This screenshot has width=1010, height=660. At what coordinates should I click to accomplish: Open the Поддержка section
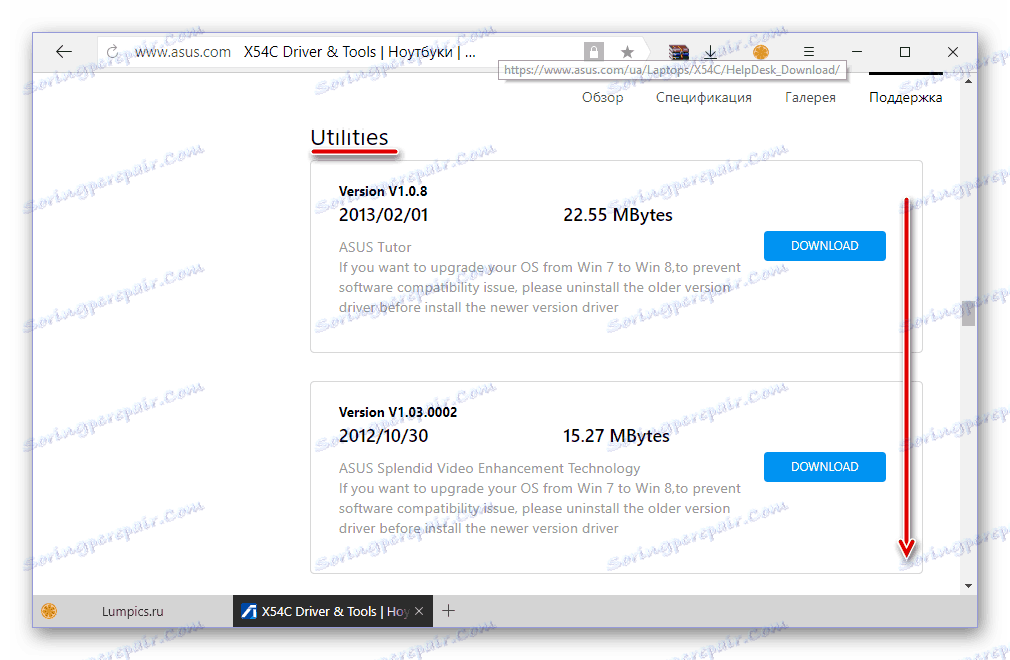[905, 97]
